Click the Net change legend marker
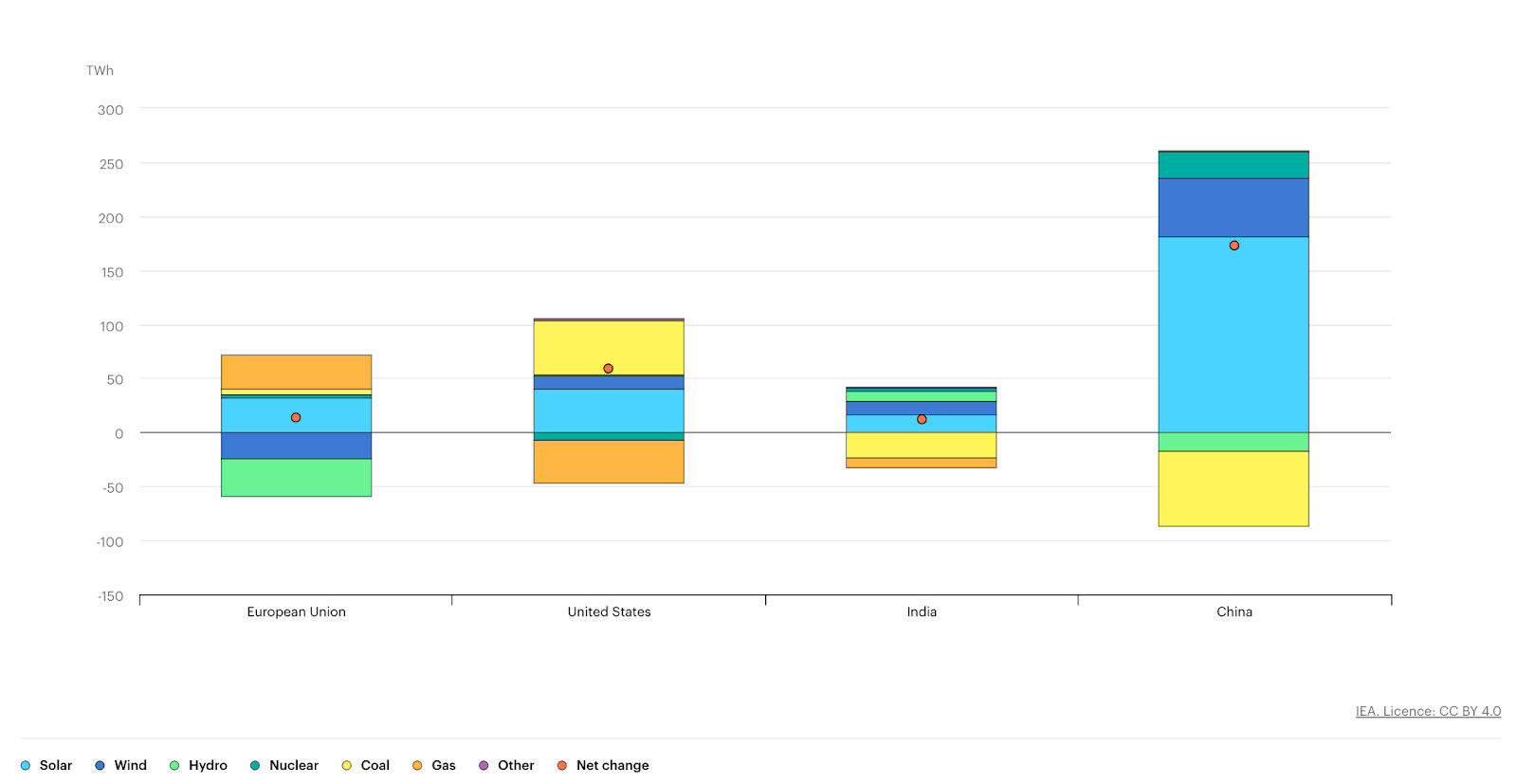 [562, 765]
